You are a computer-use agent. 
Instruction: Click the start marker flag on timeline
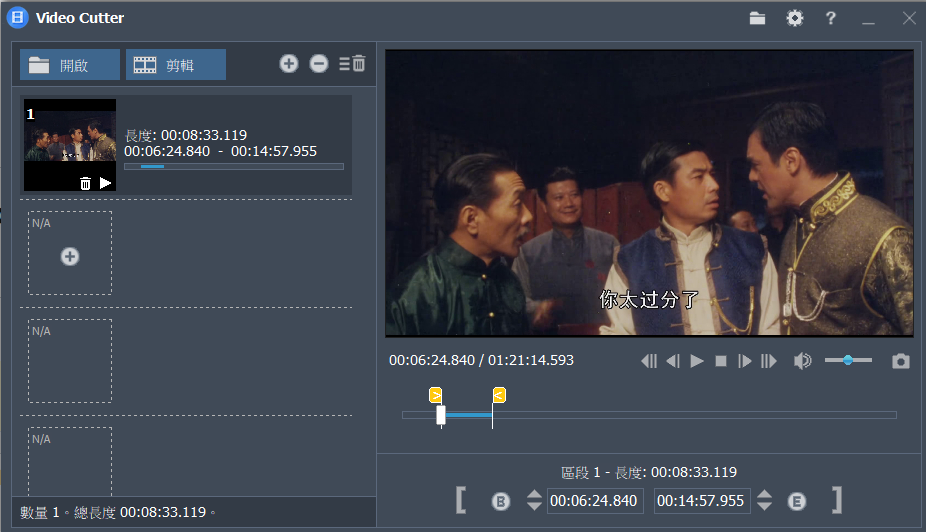pyautogui.click(x=435, y=395)
